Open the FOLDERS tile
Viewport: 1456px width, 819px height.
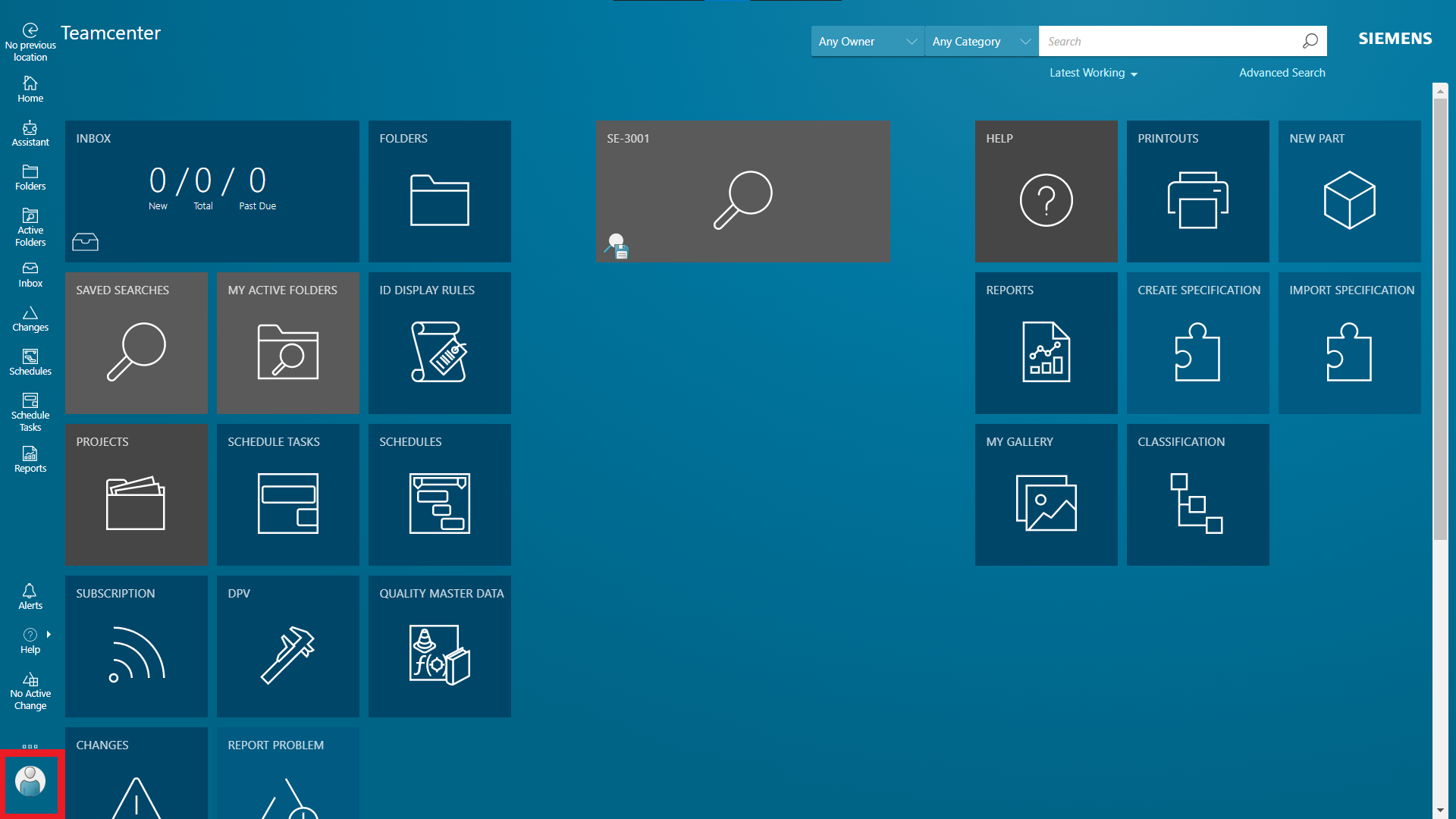pos(440,191)
